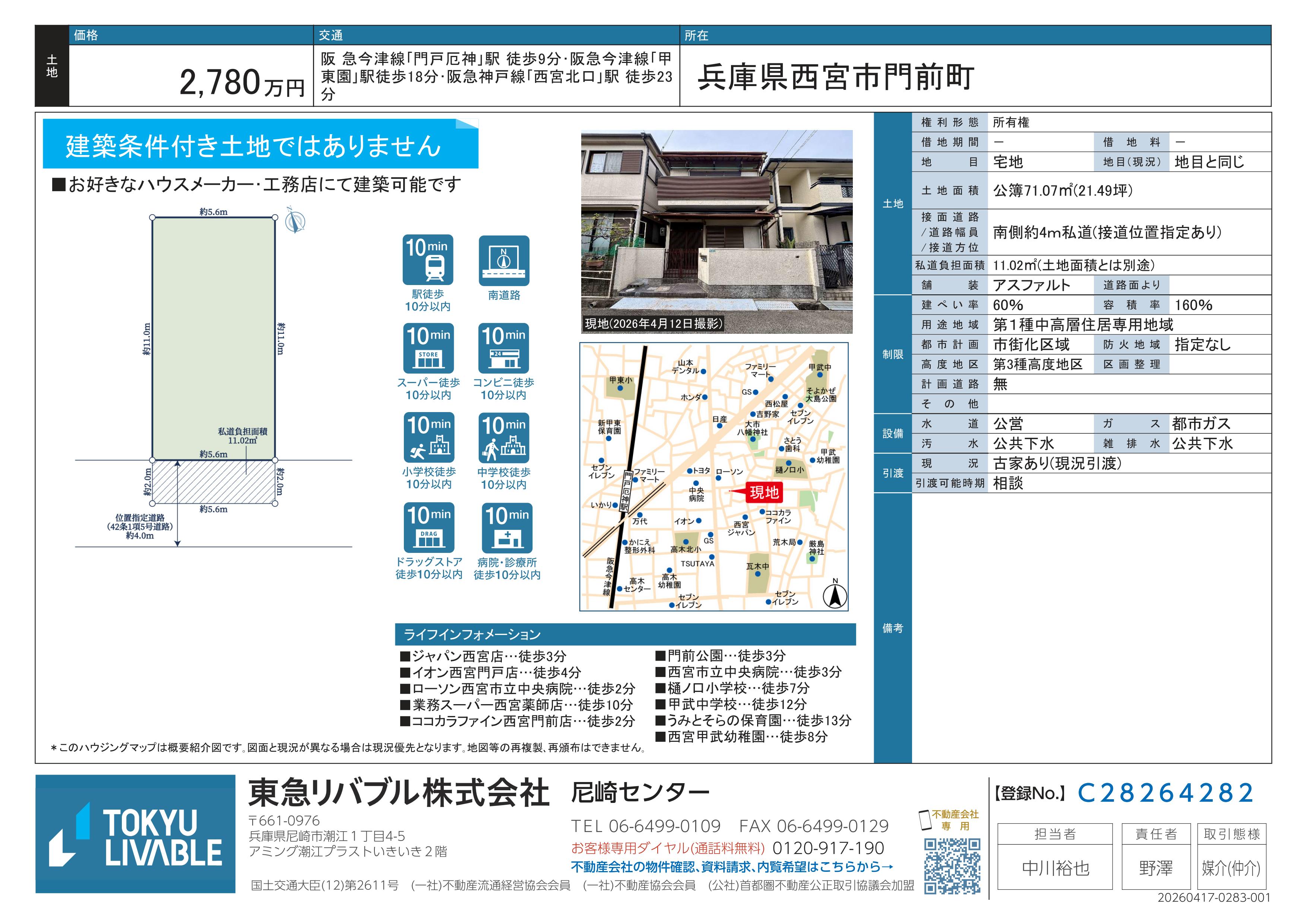Click the convenience store walk icon
The width and height of the screenshot is (1307, 924).
[x=503, y=348]
